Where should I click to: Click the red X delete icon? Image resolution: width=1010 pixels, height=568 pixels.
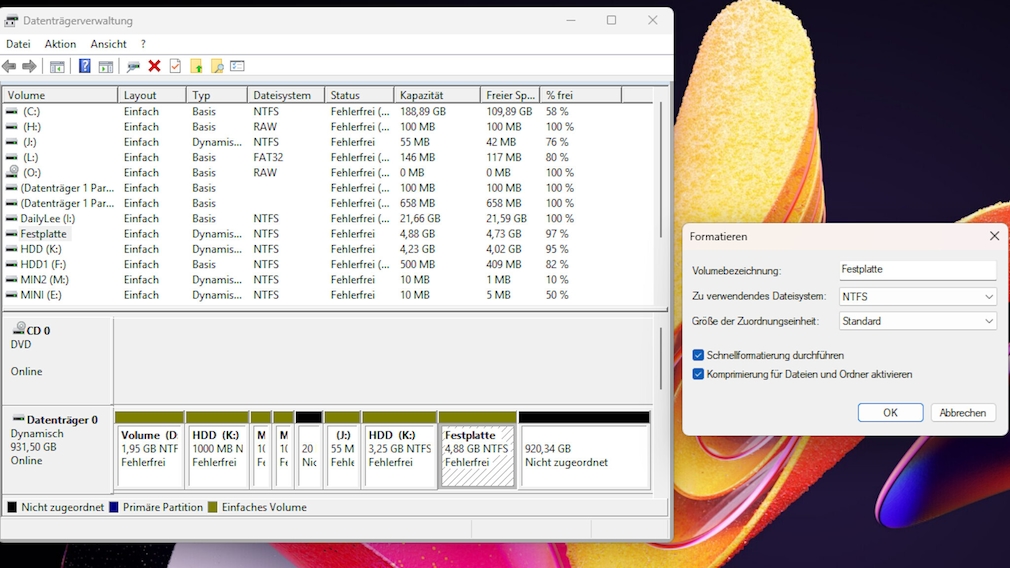pyautogui.click(x=154, y=66)
